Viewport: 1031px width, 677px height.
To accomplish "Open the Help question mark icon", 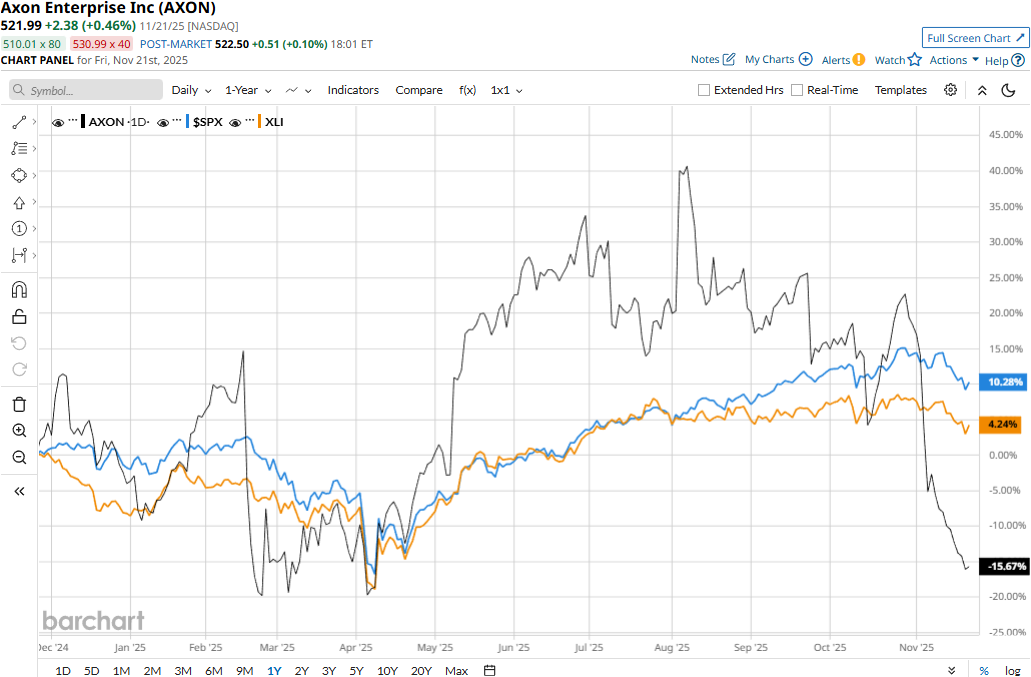I will coord(1018,60).
